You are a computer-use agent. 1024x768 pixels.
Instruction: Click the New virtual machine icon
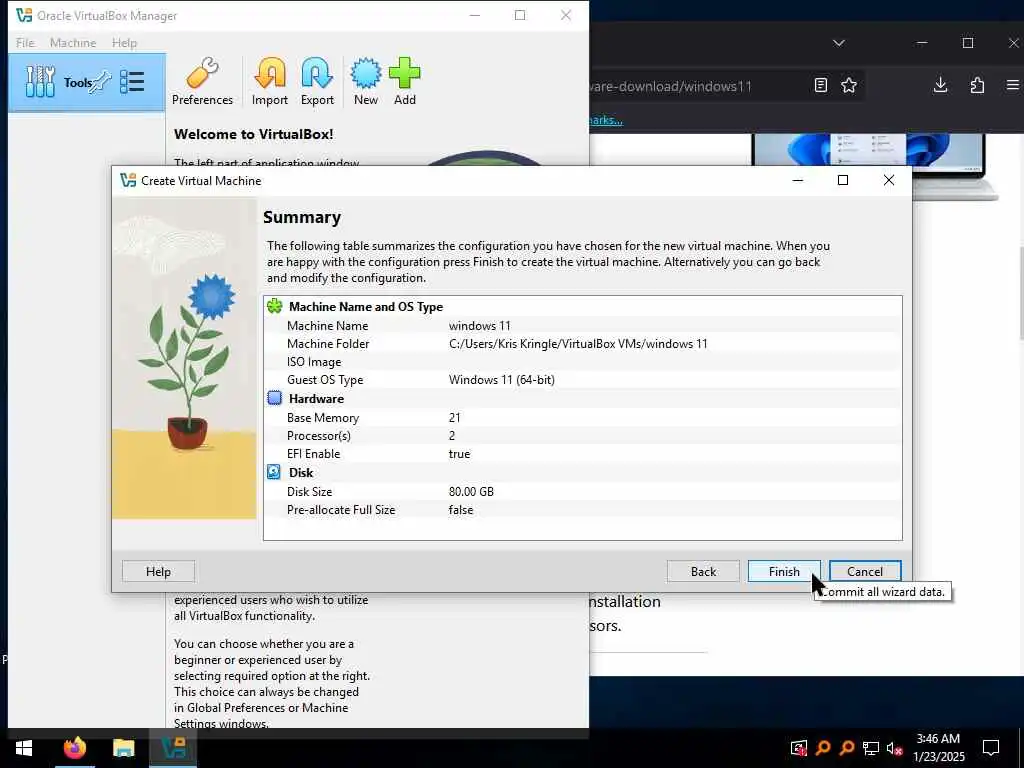coord(366,81)
